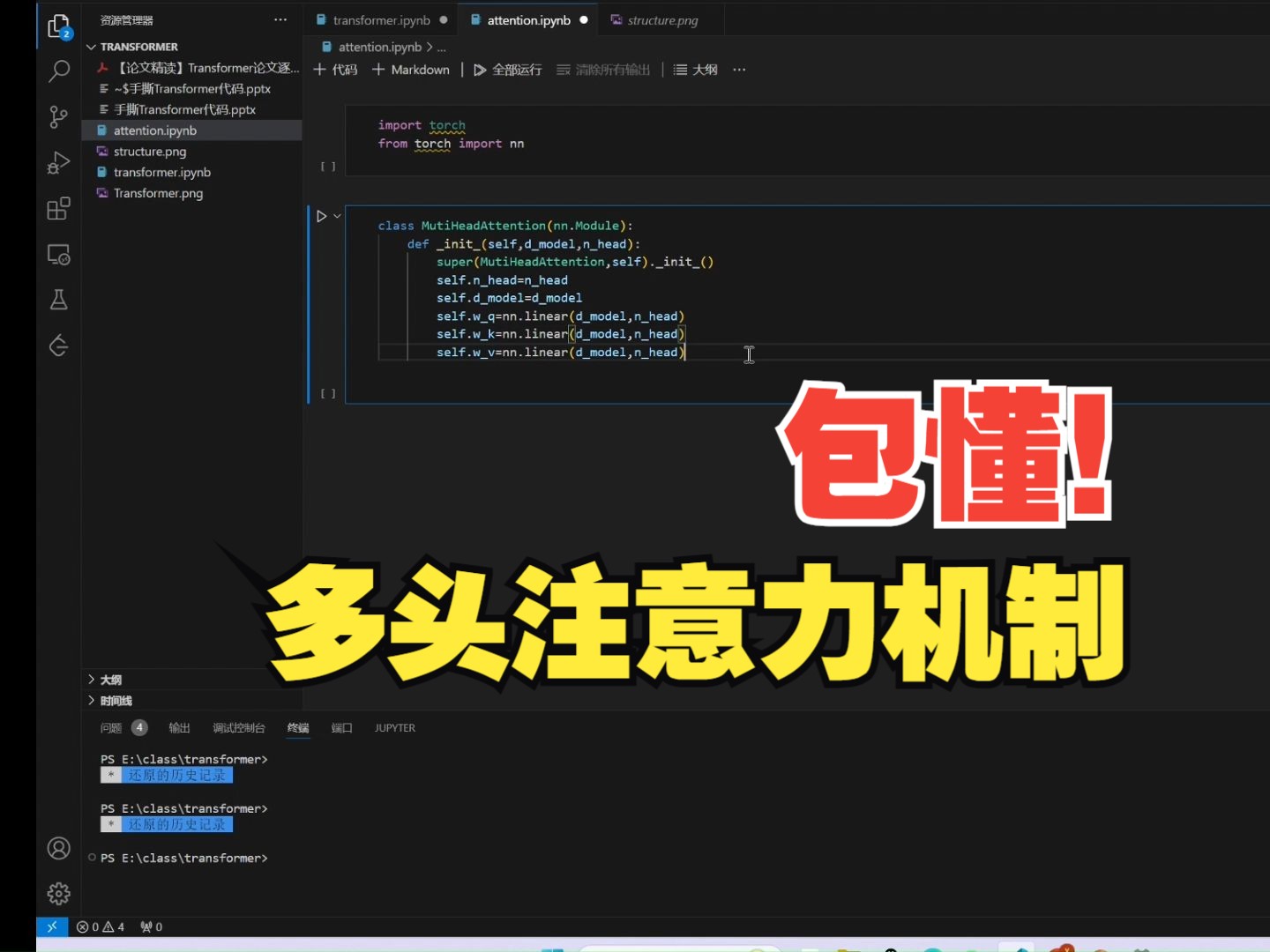Expand the attention.ipynb breadcrumb chevron
This screenshot has height=952, width=1270.
(430, 47)
